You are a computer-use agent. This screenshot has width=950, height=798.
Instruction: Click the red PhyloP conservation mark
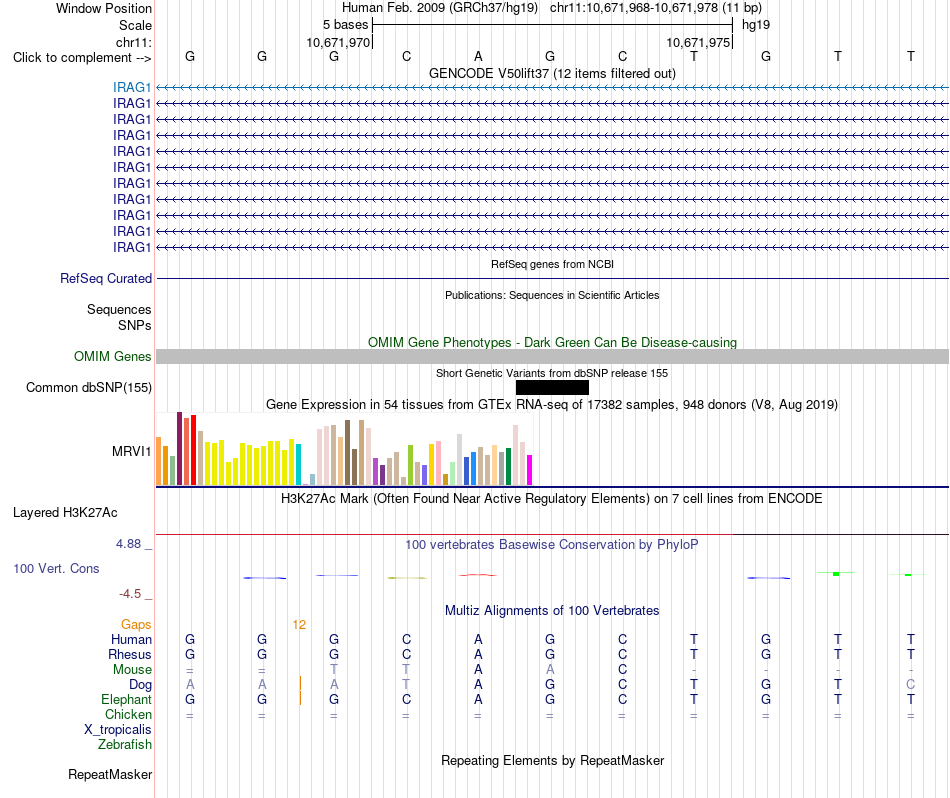click(478, 575)
